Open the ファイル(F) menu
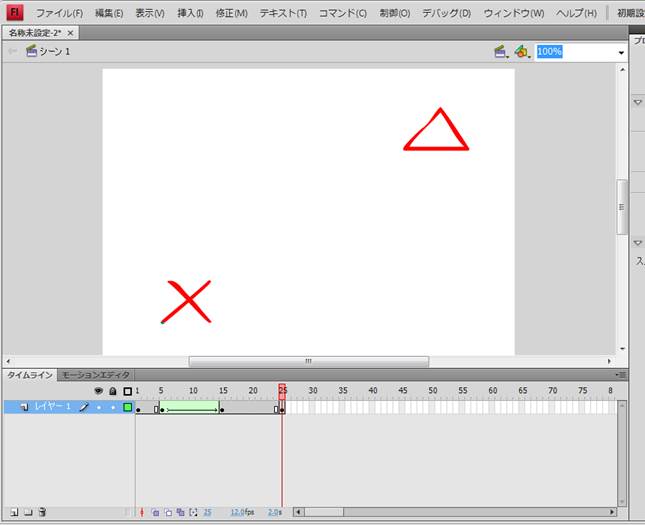Image resolution: width=645 pixels, height=525 pixels. 59,13
